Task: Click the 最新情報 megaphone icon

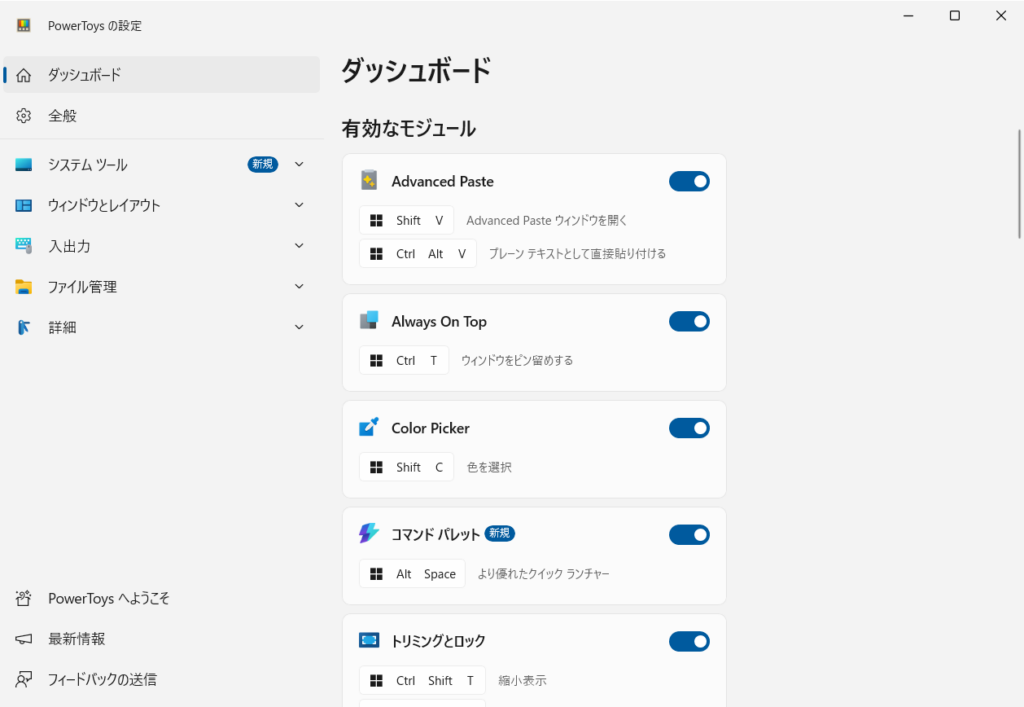Action: click(x=24, y=639)
